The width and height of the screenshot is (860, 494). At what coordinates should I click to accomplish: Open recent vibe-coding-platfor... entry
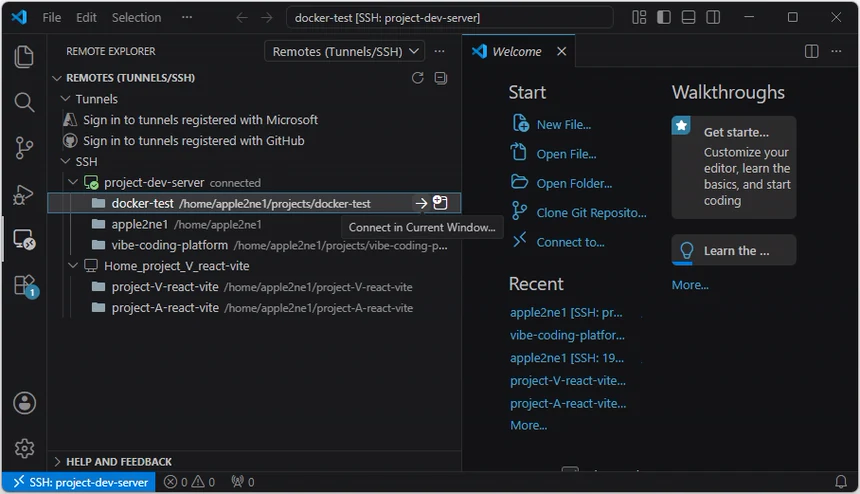click(x=567, y=335)
